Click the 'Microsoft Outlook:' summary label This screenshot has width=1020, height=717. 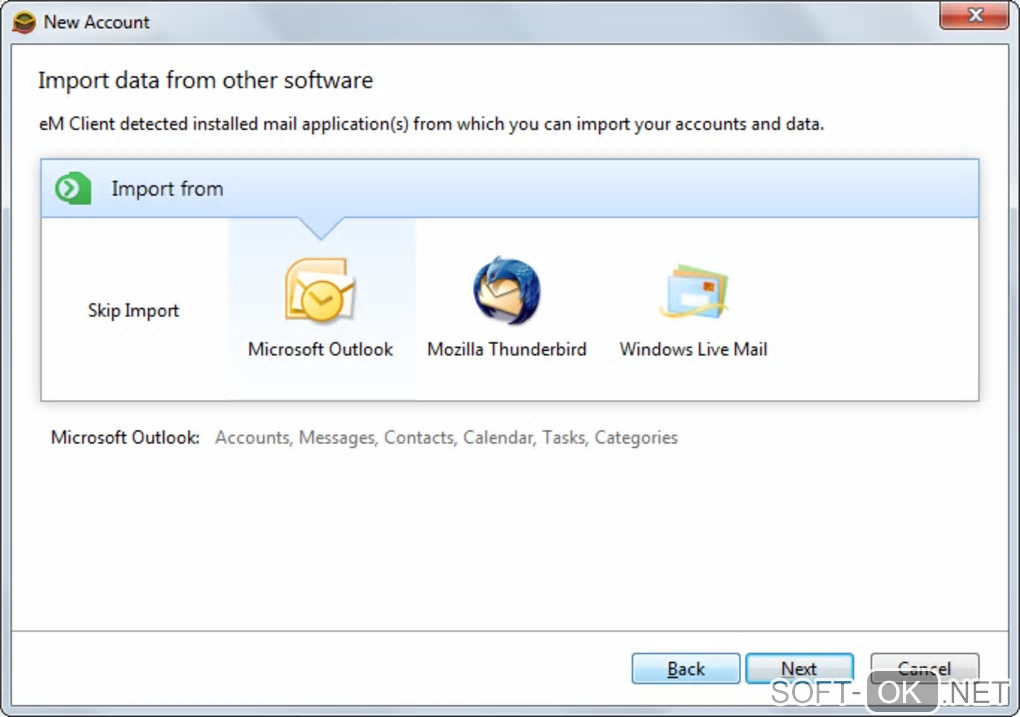125,437
